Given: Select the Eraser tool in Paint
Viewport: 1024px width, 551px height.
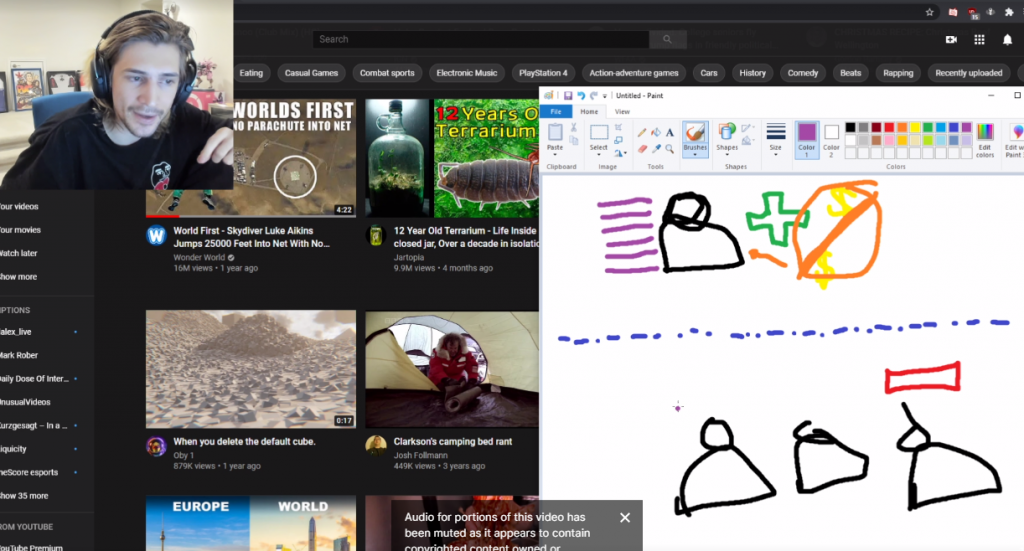Looking at the screenshot, I should pyautogui.click(x=642, y=149).
